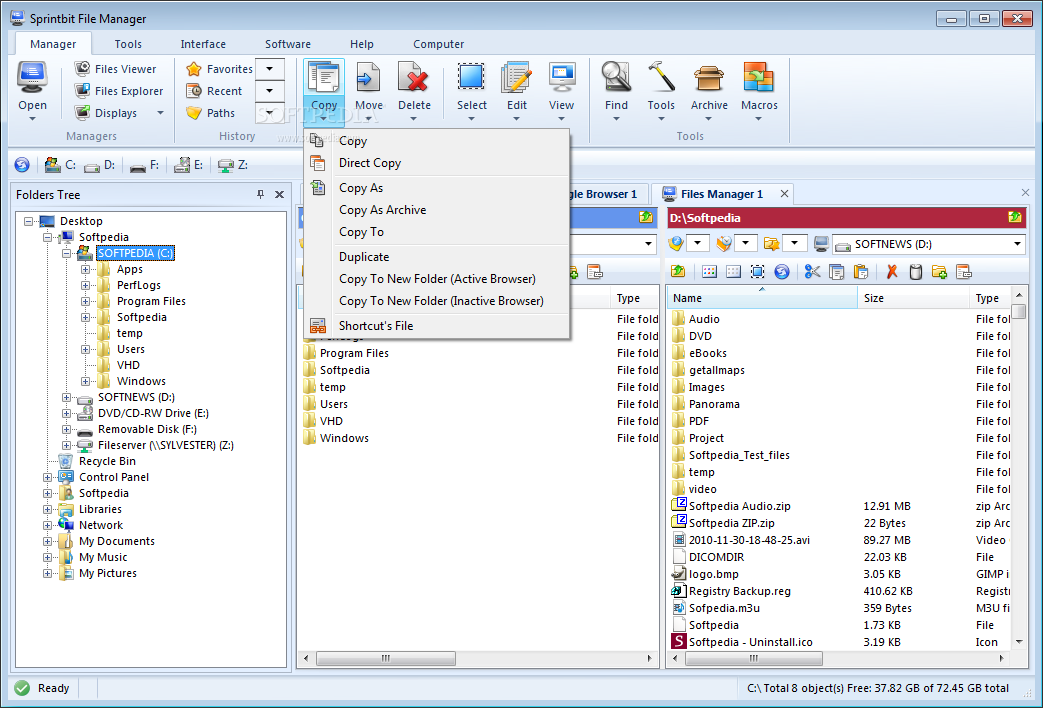The image size is (1043, 708).
Task: Click the recycle bin icon in right pane toolbar
Action: click(915, 271)
